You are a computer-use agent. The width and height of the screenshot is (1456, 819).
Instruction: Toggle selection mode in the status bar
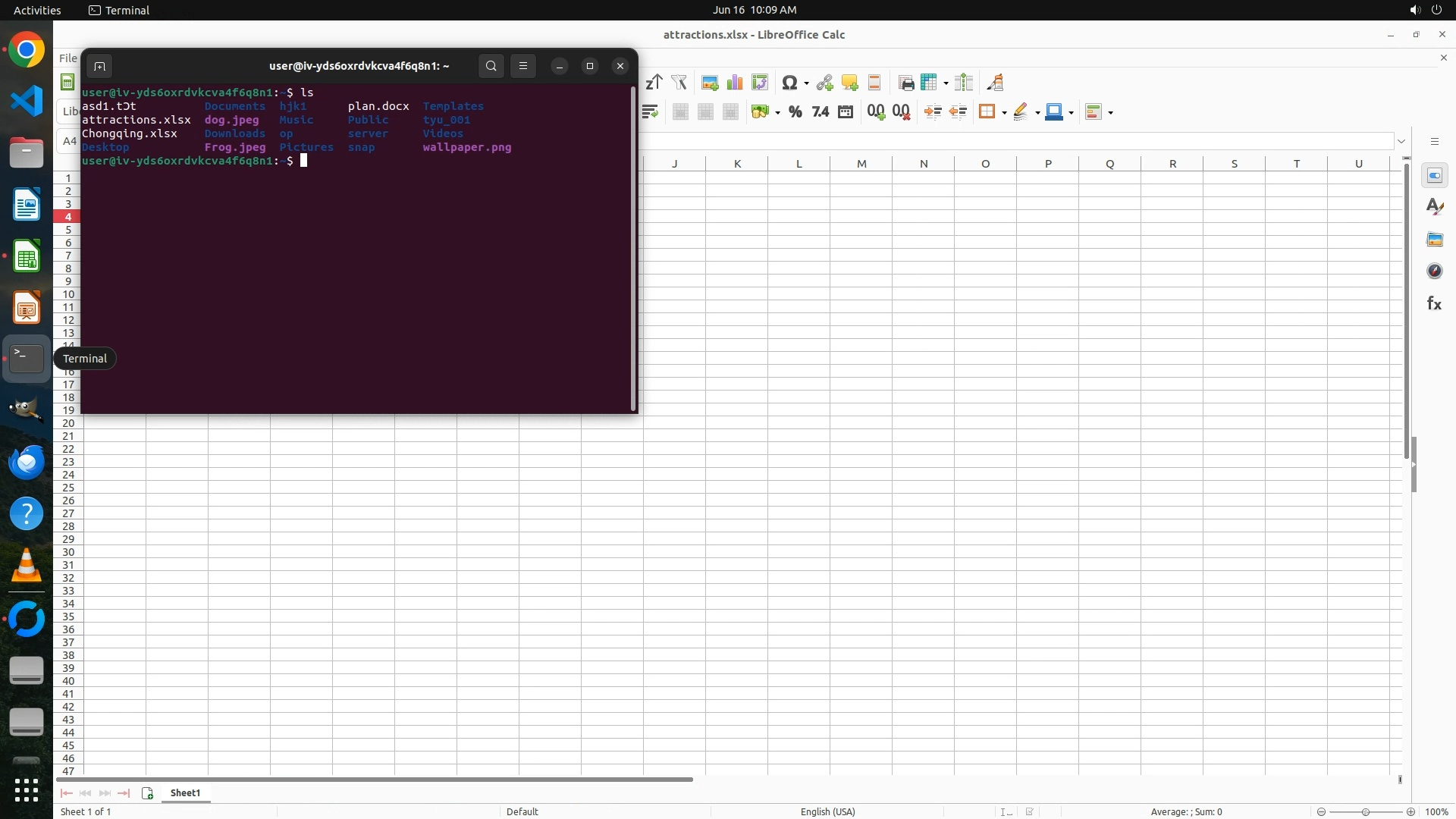click(x=1006, y=811)
